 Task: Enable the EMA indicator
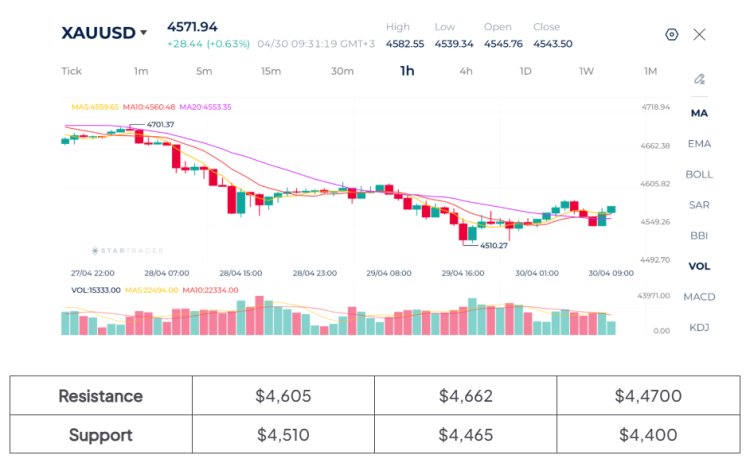[x=699, y=144]
